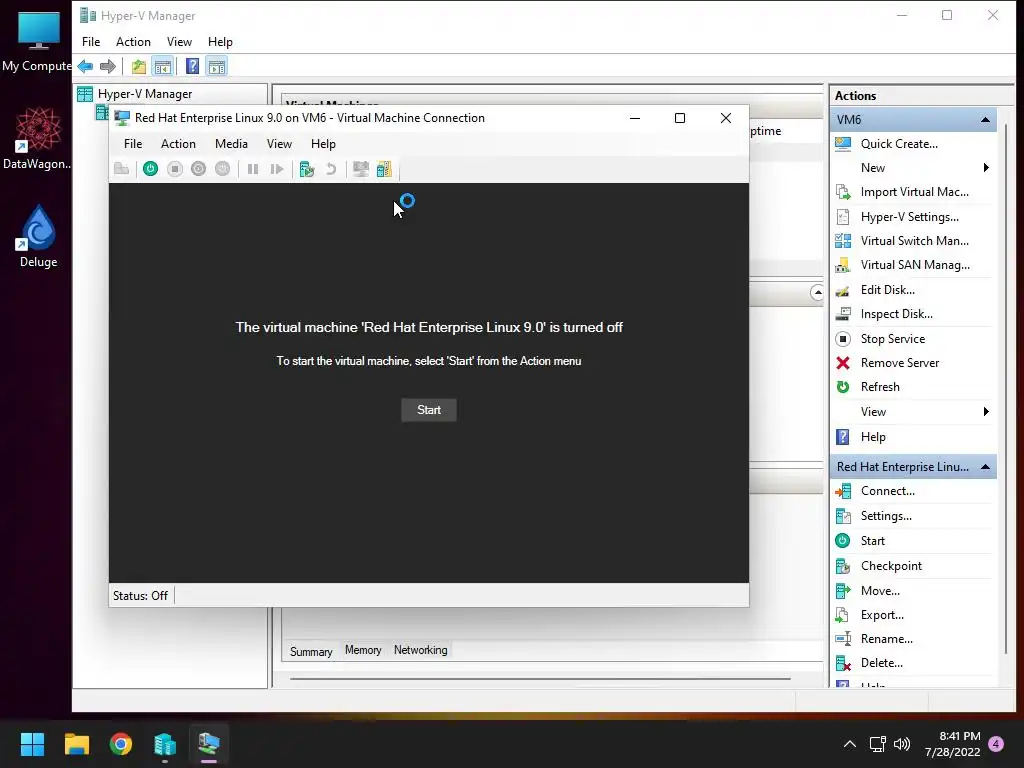Click the Ctrl+Alt+Delete icon in VM toolbar
This screenshot has height=768, width=1024.
click(121, 169)
